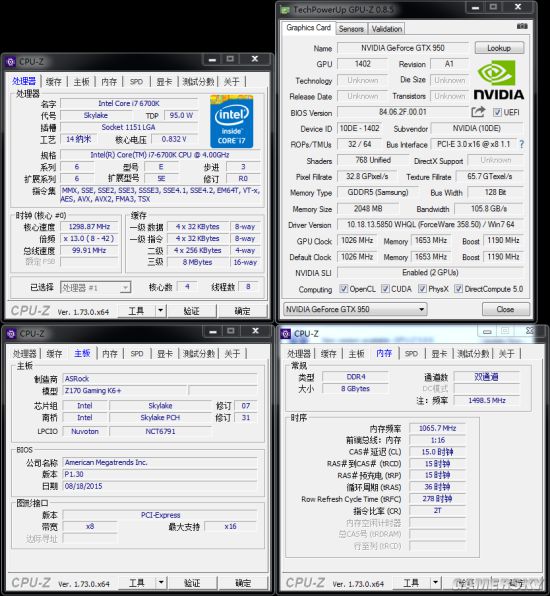Click the DDR4 memory type value

tap(356, 377)
